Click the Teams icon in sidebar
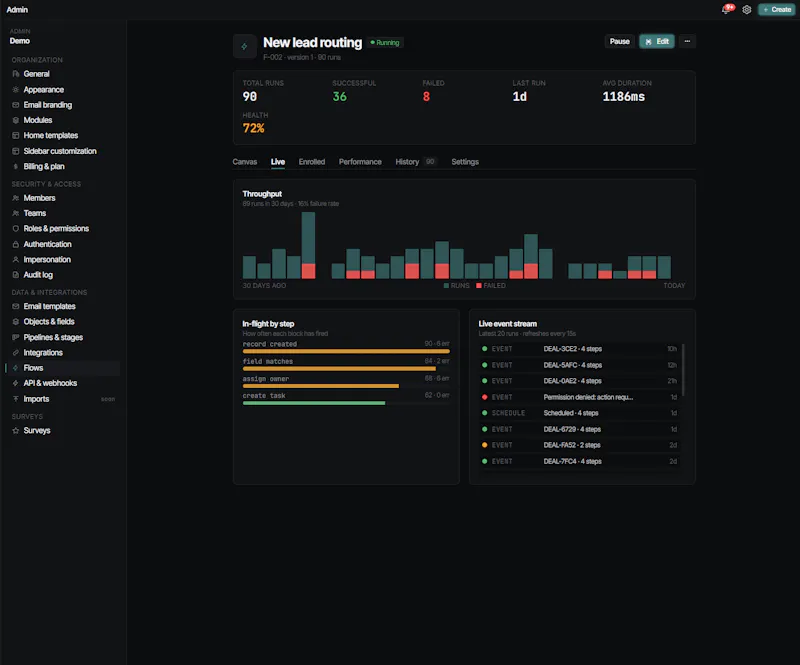 coord(16,213)
